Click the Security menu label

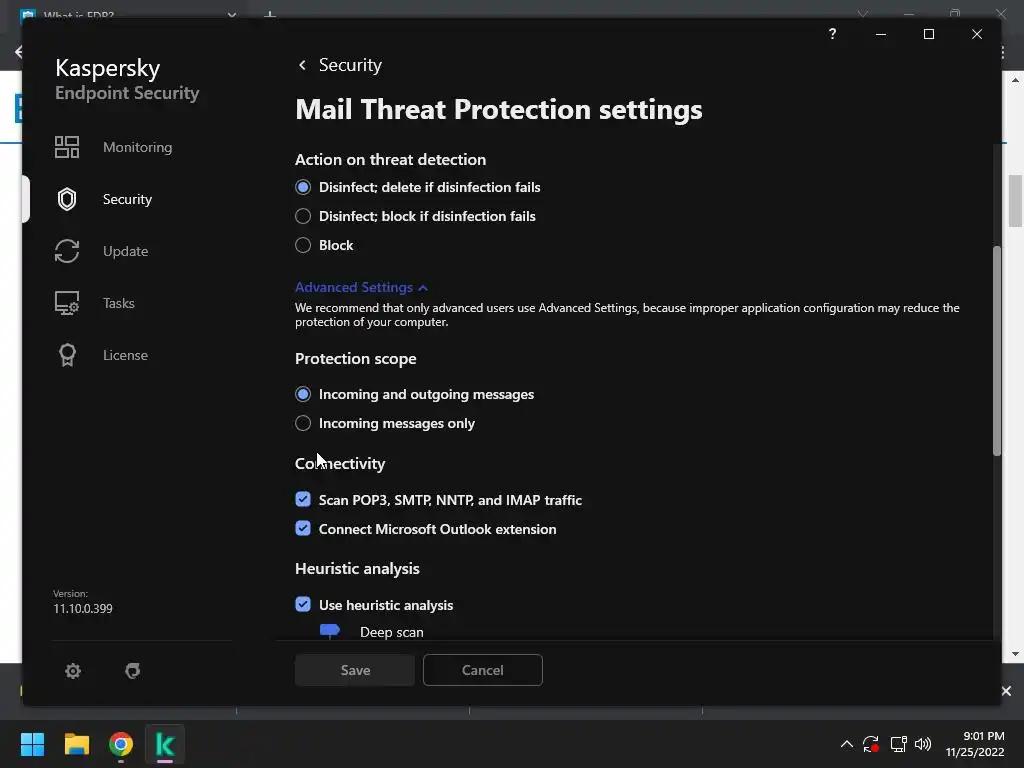[x=127, y=199]
